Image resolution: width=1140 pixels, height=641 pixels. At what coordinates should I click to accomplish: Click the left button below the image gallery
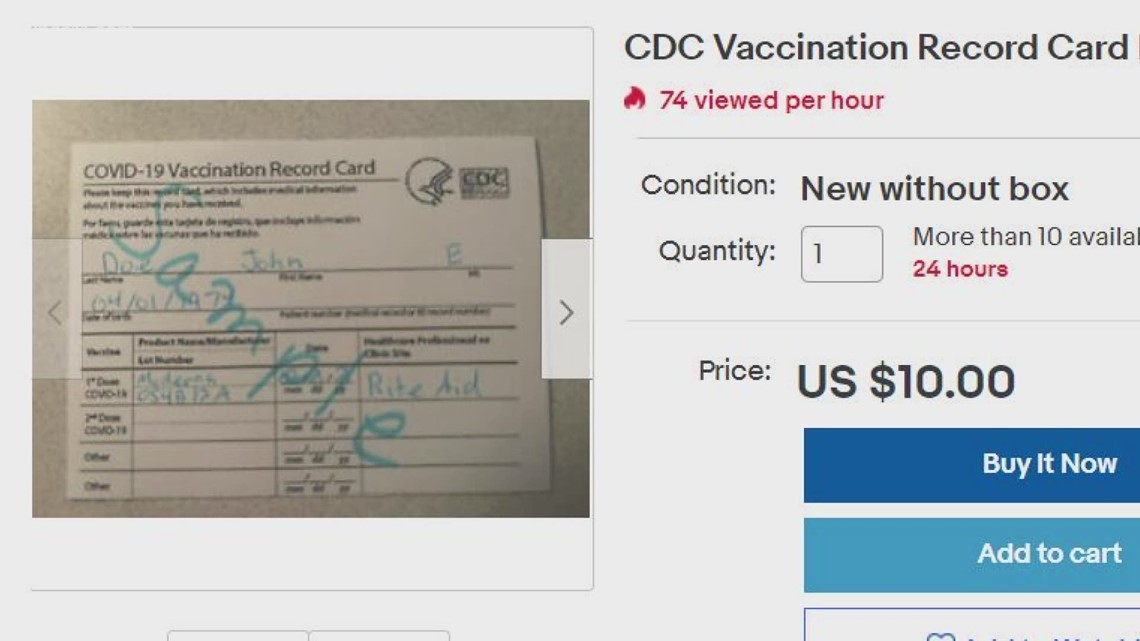[237, 637]
